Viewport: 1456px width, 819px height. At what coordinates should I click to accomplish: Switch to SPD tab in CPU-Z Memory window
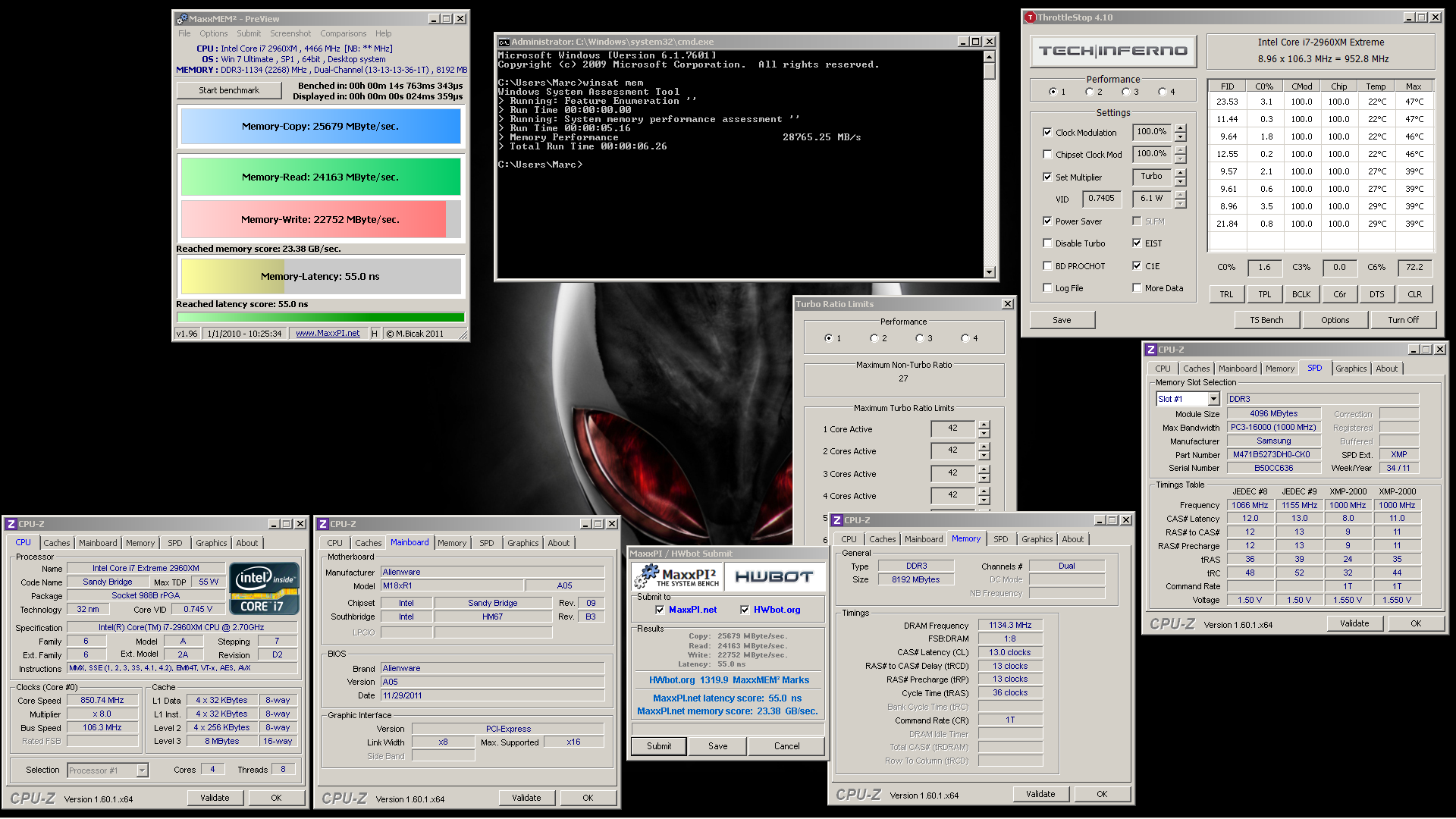(1000, 539)
